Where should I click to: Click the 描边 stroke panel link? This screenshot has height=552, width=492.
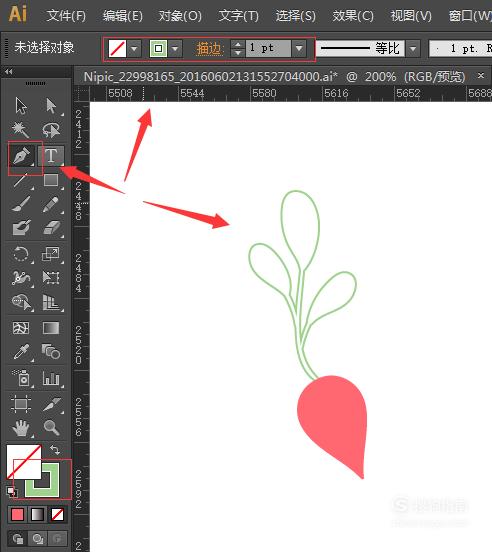pos(210,49)
